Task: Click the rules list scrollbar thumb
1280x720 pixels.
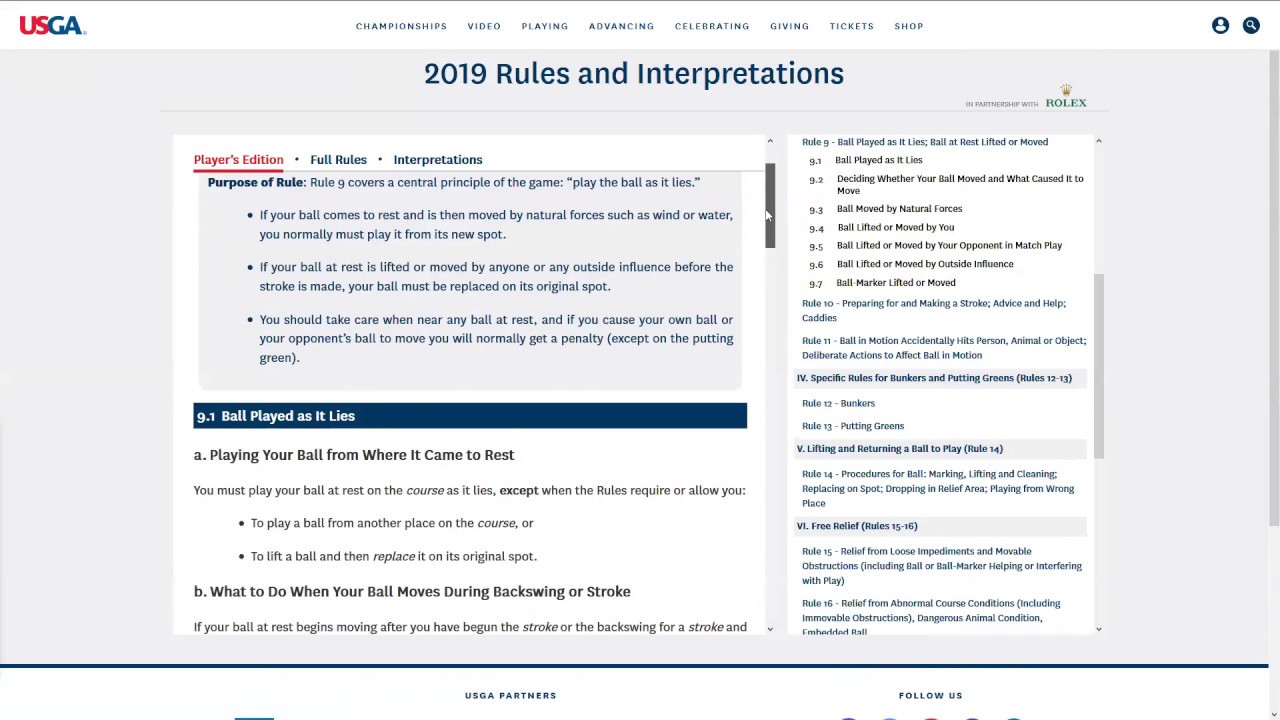Action: coord(1098,365)
